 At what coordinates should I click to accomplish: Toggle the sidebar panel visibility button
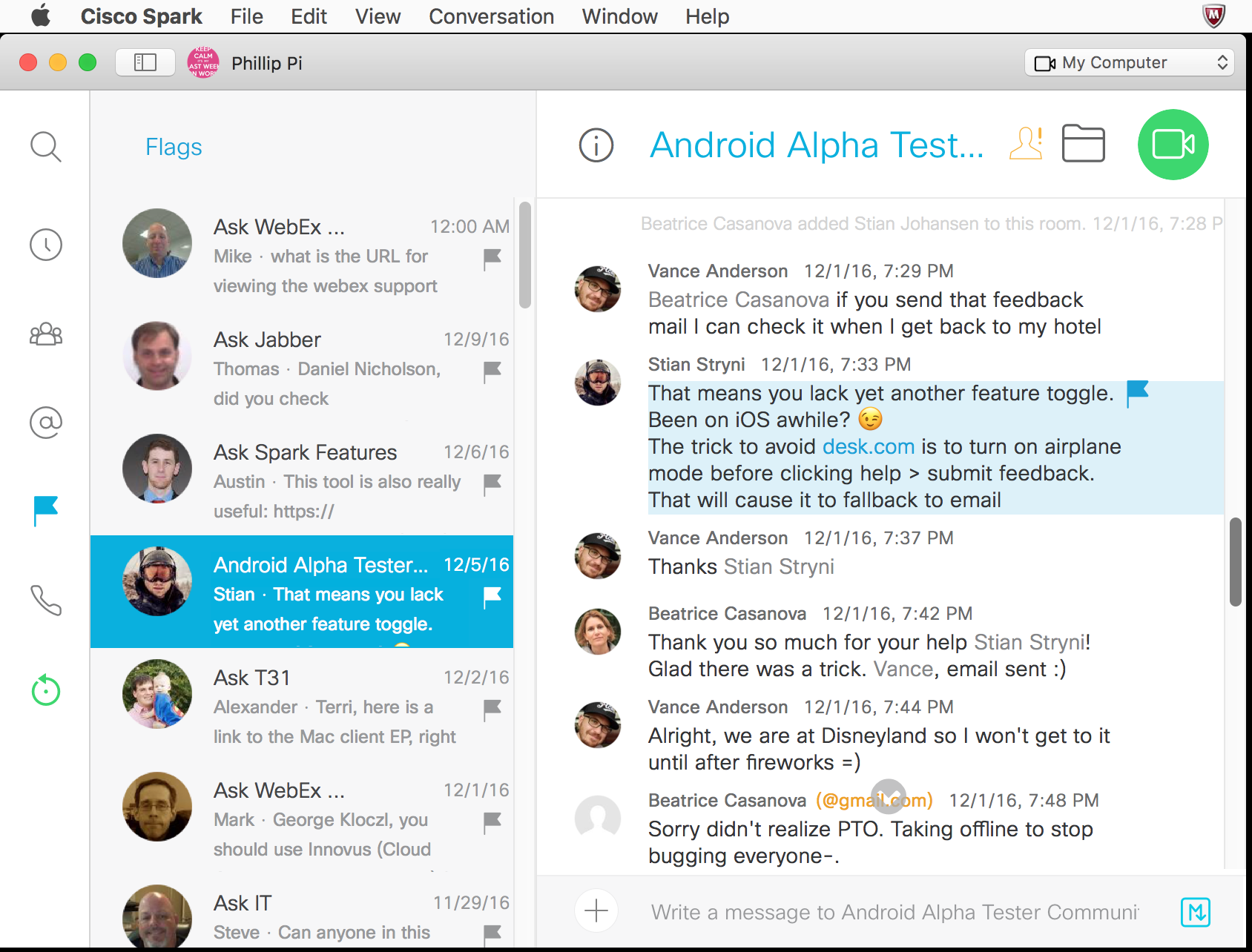tap(145, 62)
